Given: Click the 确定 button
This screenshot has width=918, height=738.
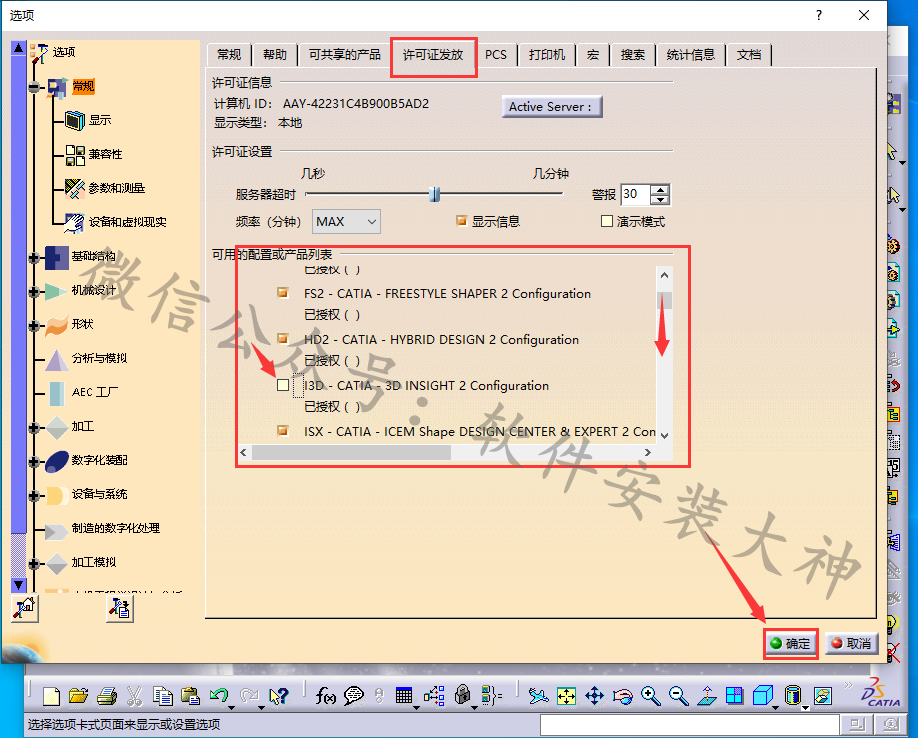Looking at the screenshot, I should coord(790,644).
